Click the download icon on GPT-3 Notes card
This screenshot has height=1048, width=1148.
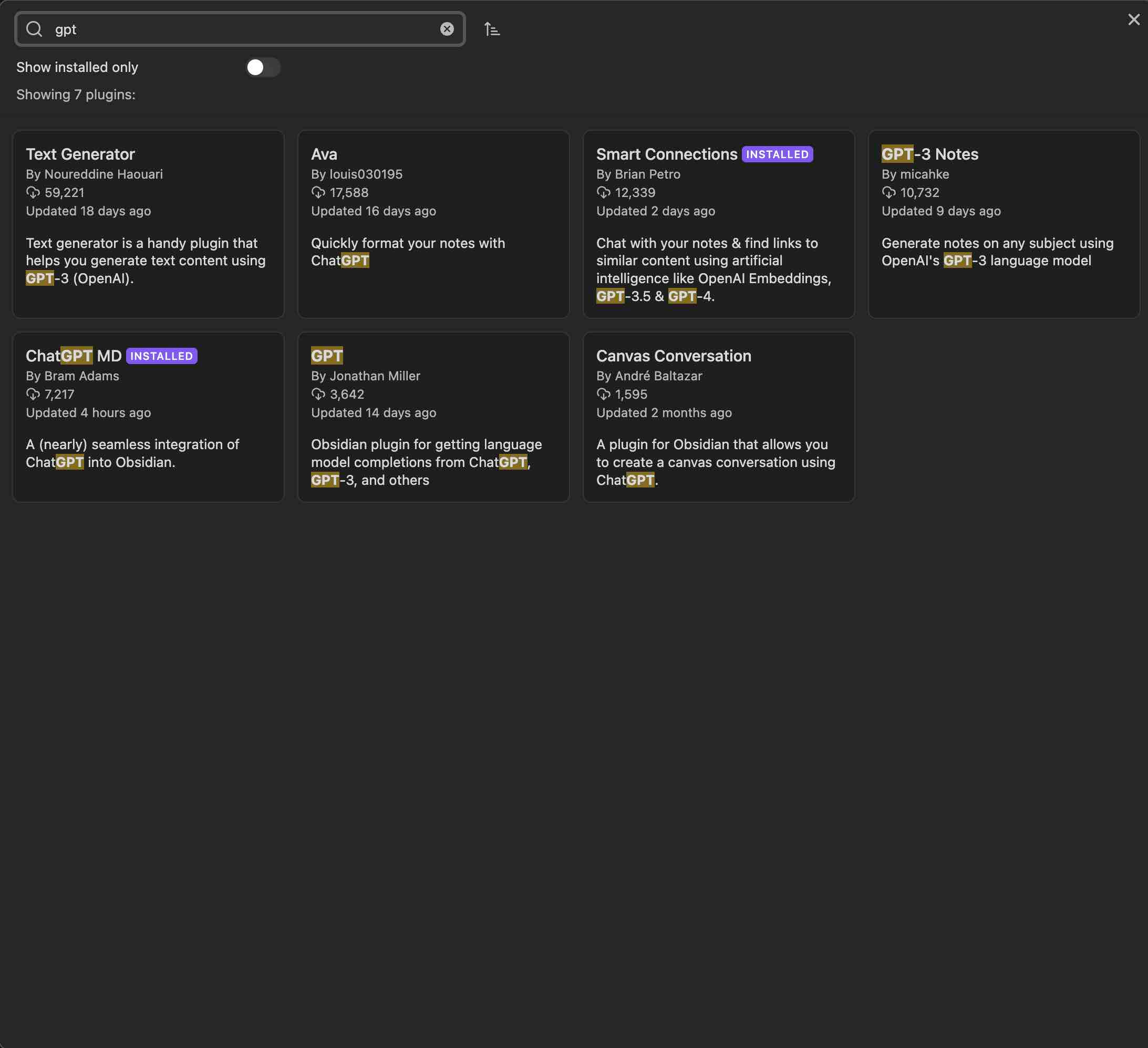(x=889, y=193)
